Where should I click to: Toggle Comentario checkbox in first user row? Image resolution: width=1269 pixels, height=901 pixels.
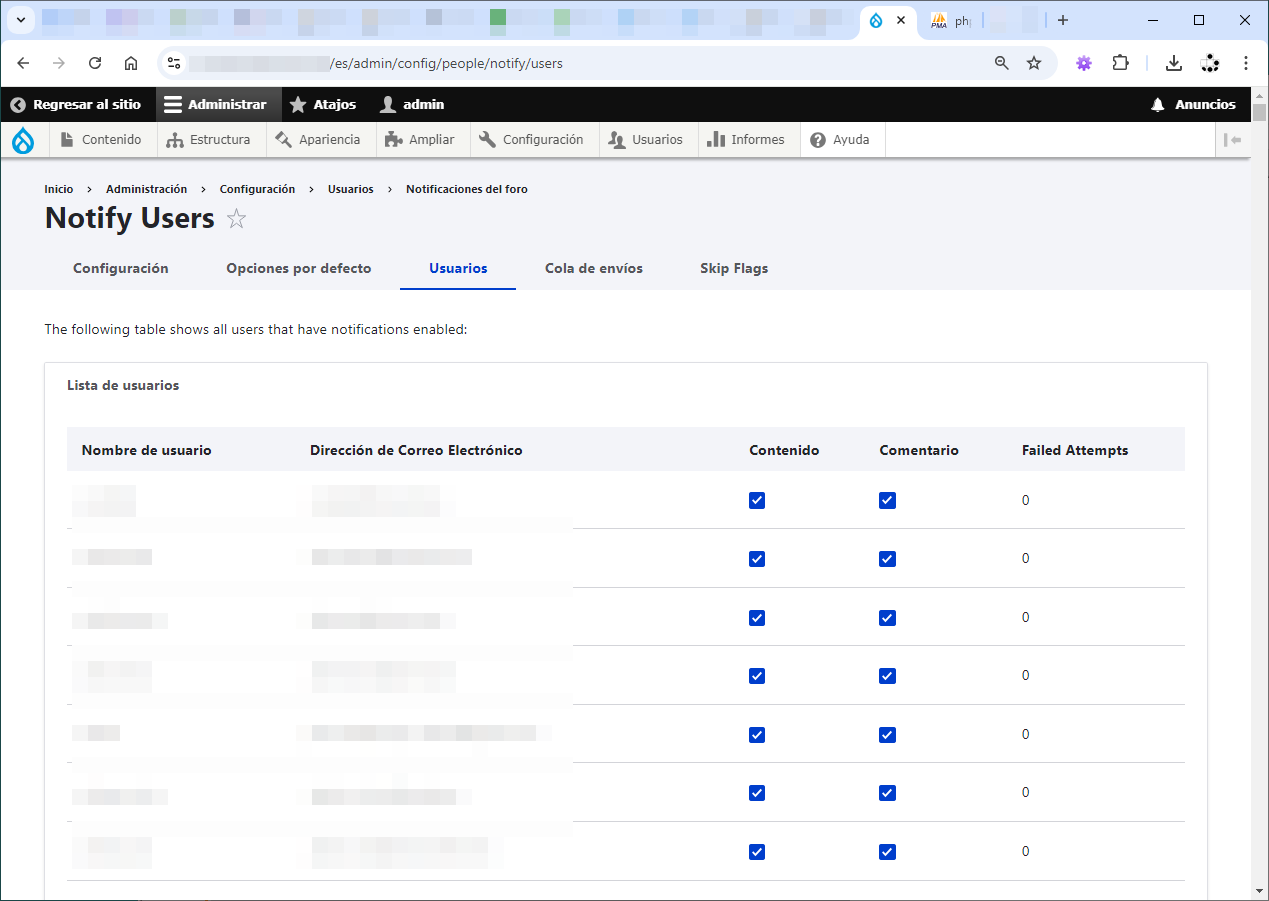[x=887, y=501]
